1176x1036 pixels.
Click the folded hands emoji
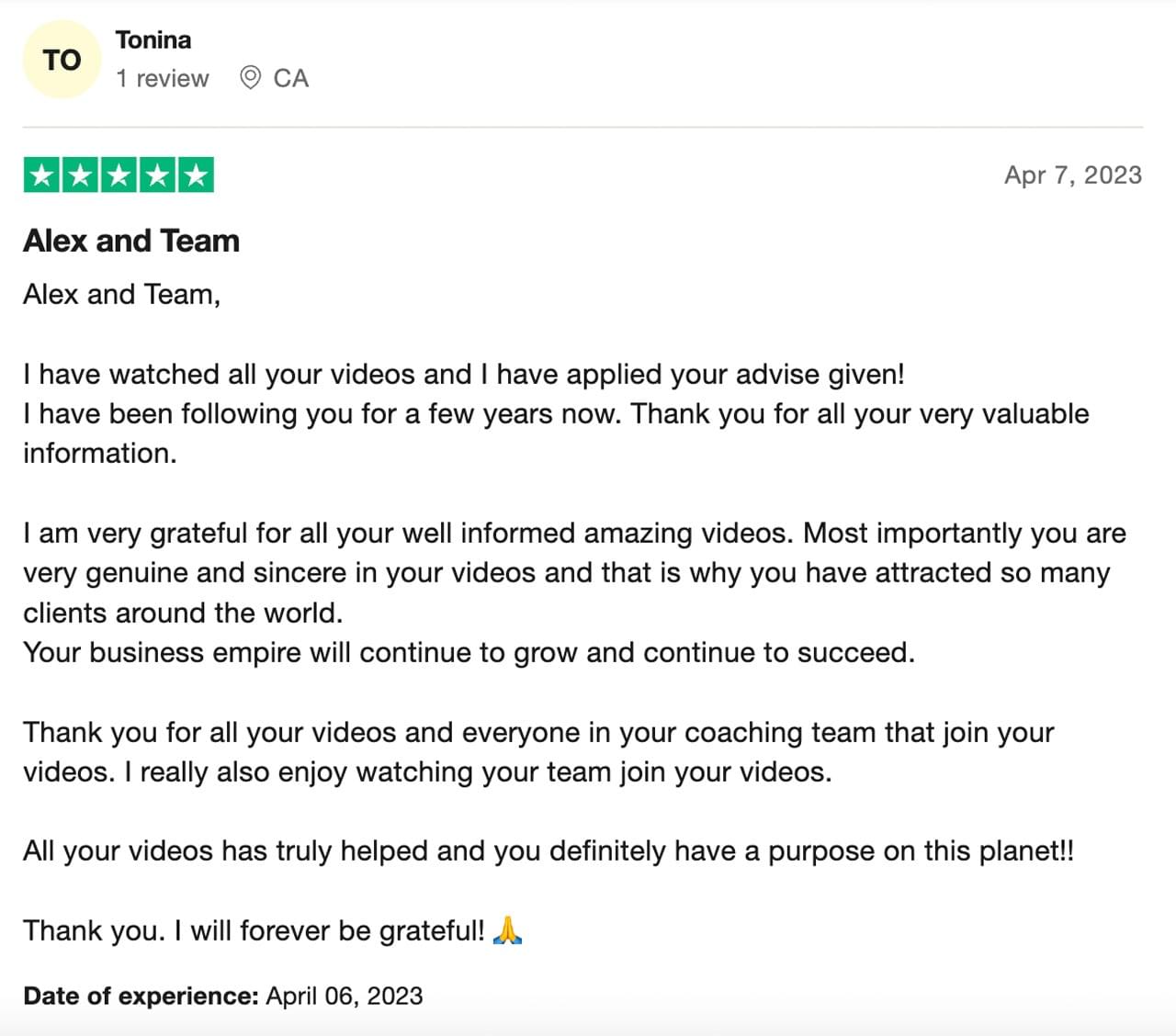(x=507, y=930)
